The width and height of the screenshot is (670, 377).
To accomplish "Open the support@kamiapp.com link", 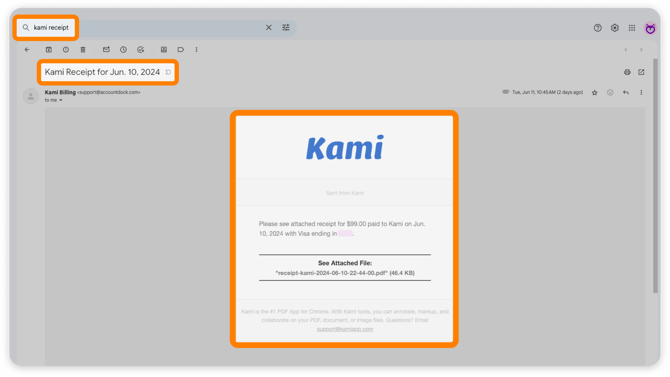I will [345, 329].
